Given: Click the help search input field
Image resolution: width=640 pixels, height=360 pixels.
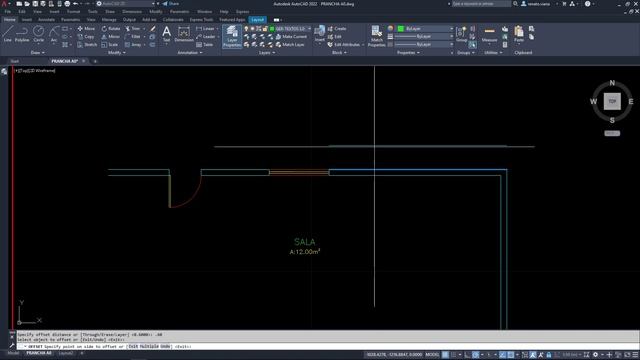Looking at the screenshot, I should click(481, 4).
